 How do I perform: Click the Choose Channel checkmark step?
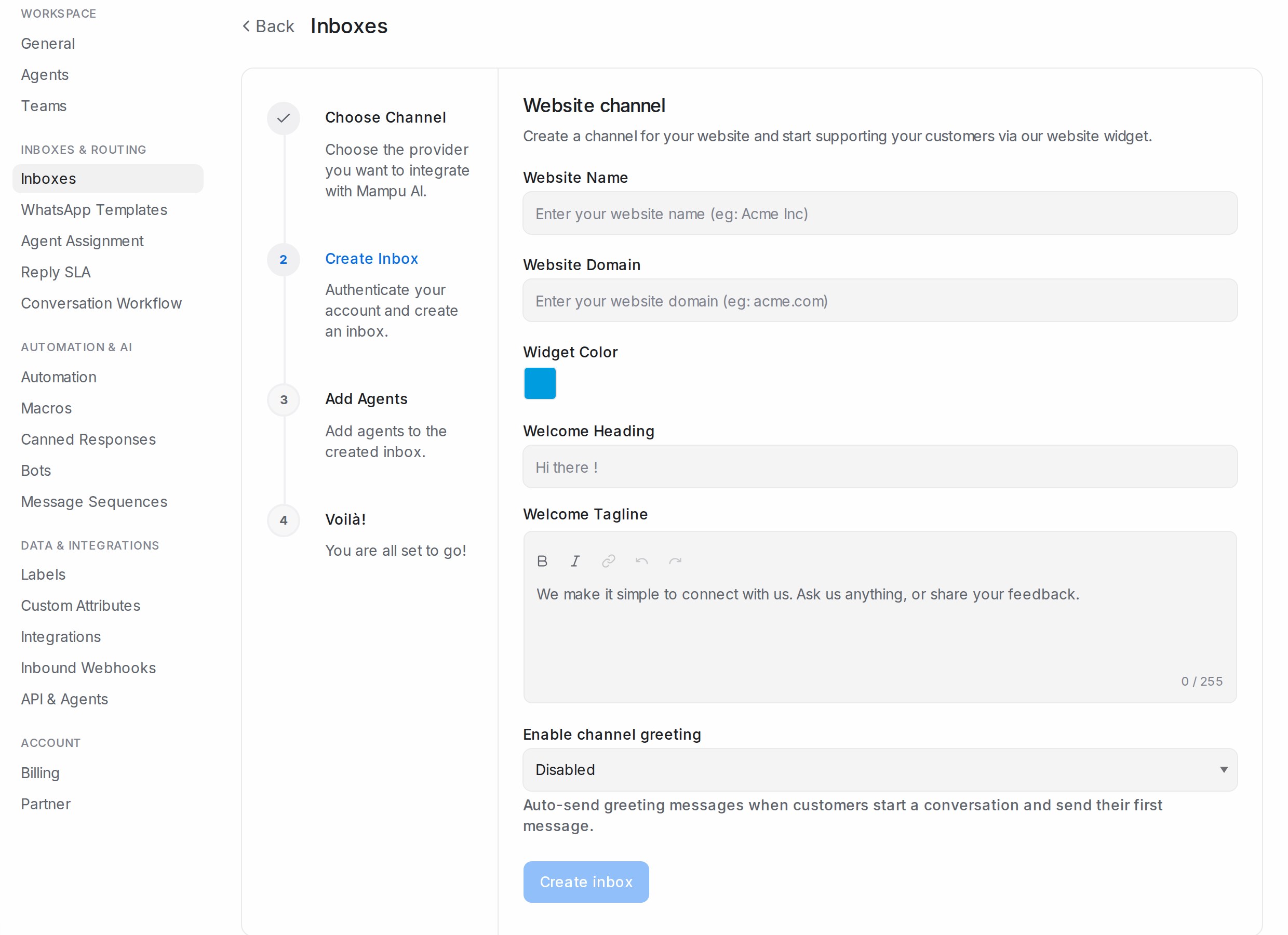click(x=284, y=118)
